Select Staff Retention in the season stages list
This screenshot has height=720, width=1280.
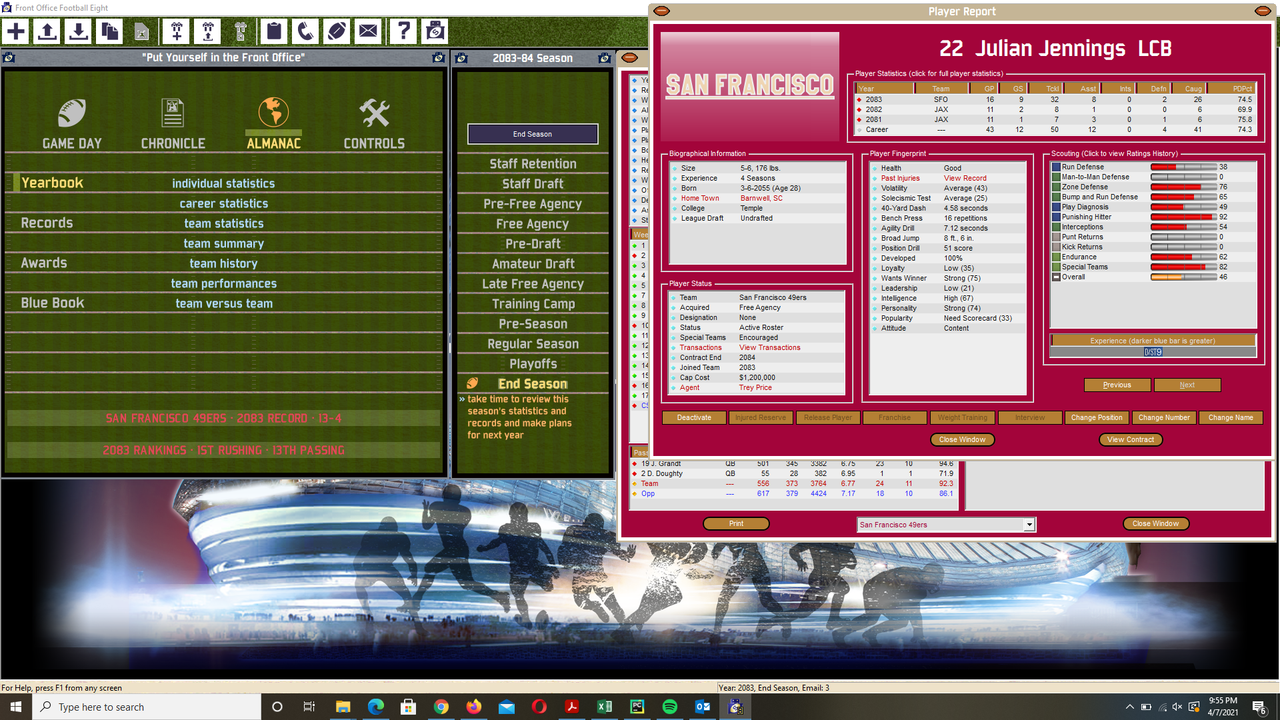[x=533, y=164]
